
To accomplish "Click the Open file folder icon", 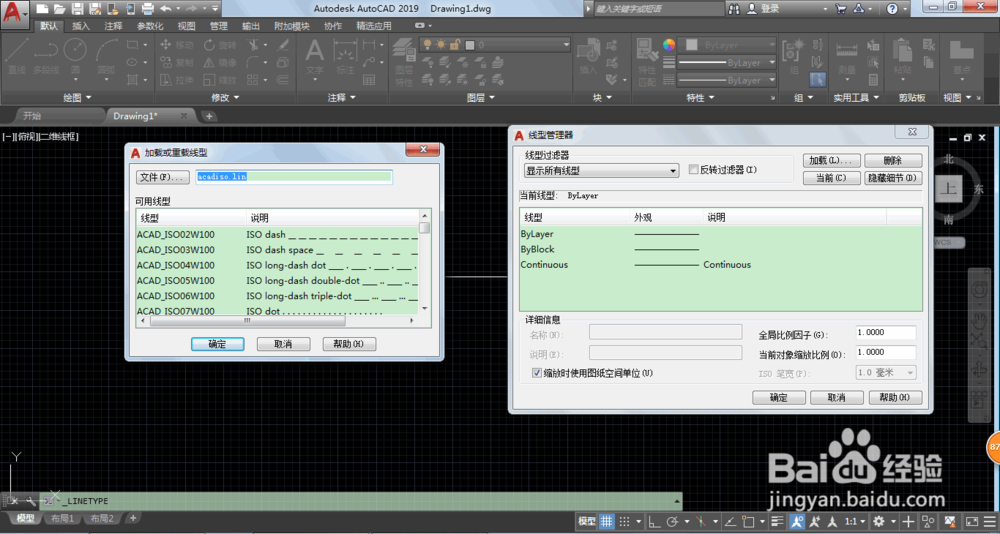I will click(x=59, y=9).
